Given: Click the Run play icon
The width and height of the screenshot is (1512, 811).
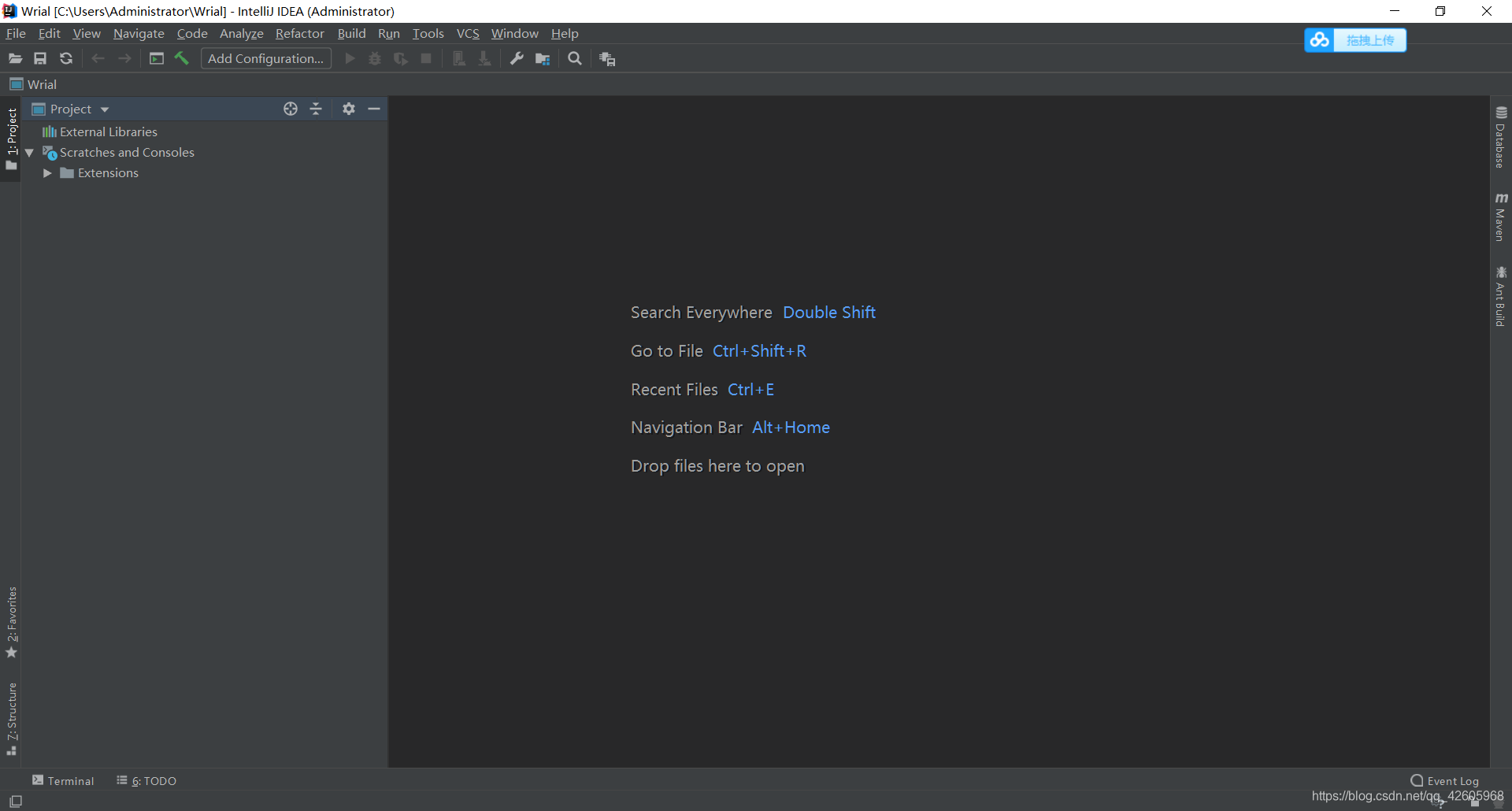Looking at the screenshot, I should click(x=350, y=58).
